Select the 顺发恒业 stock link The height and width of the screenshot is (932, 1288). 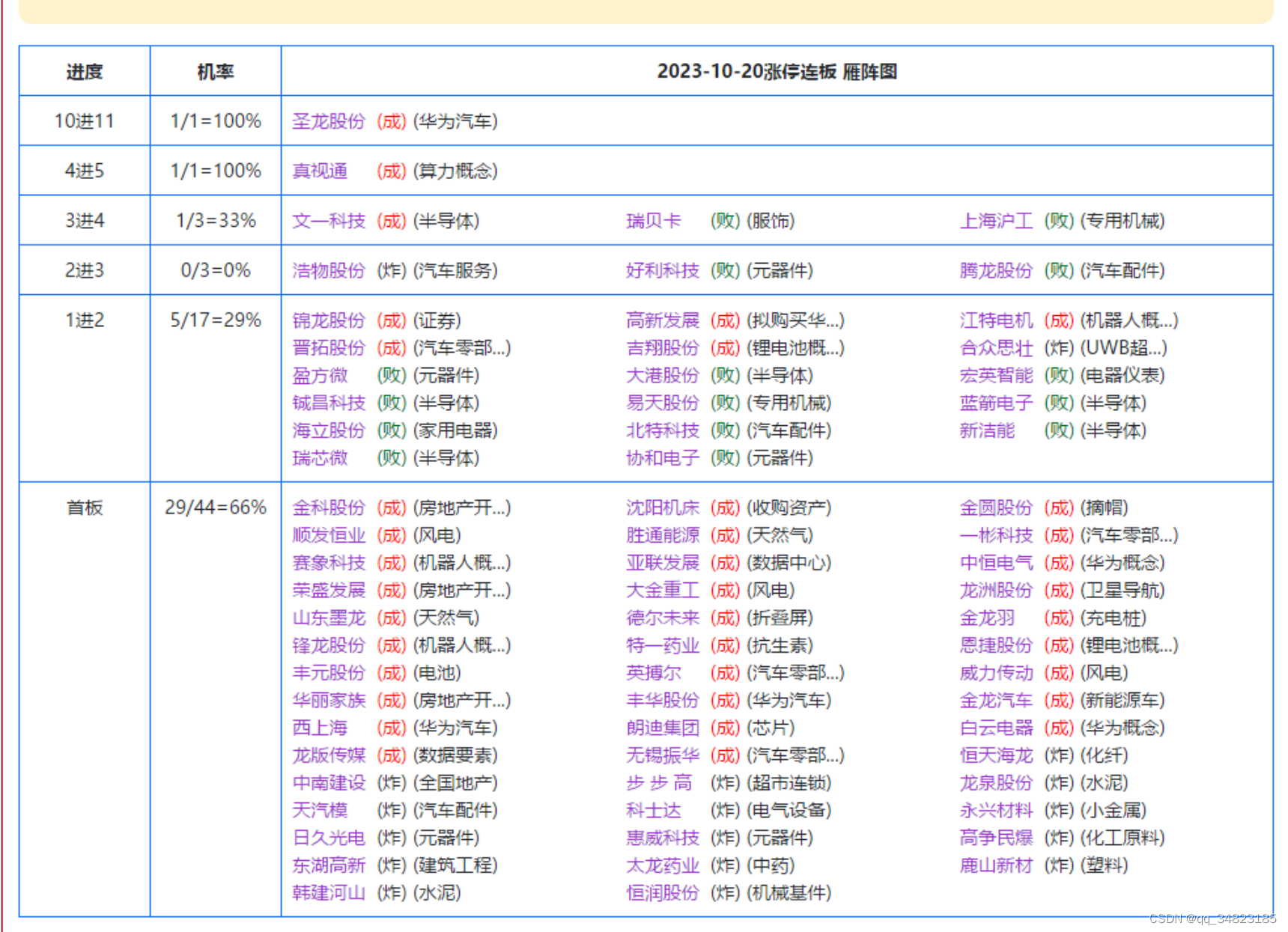[x=329, y=536]
